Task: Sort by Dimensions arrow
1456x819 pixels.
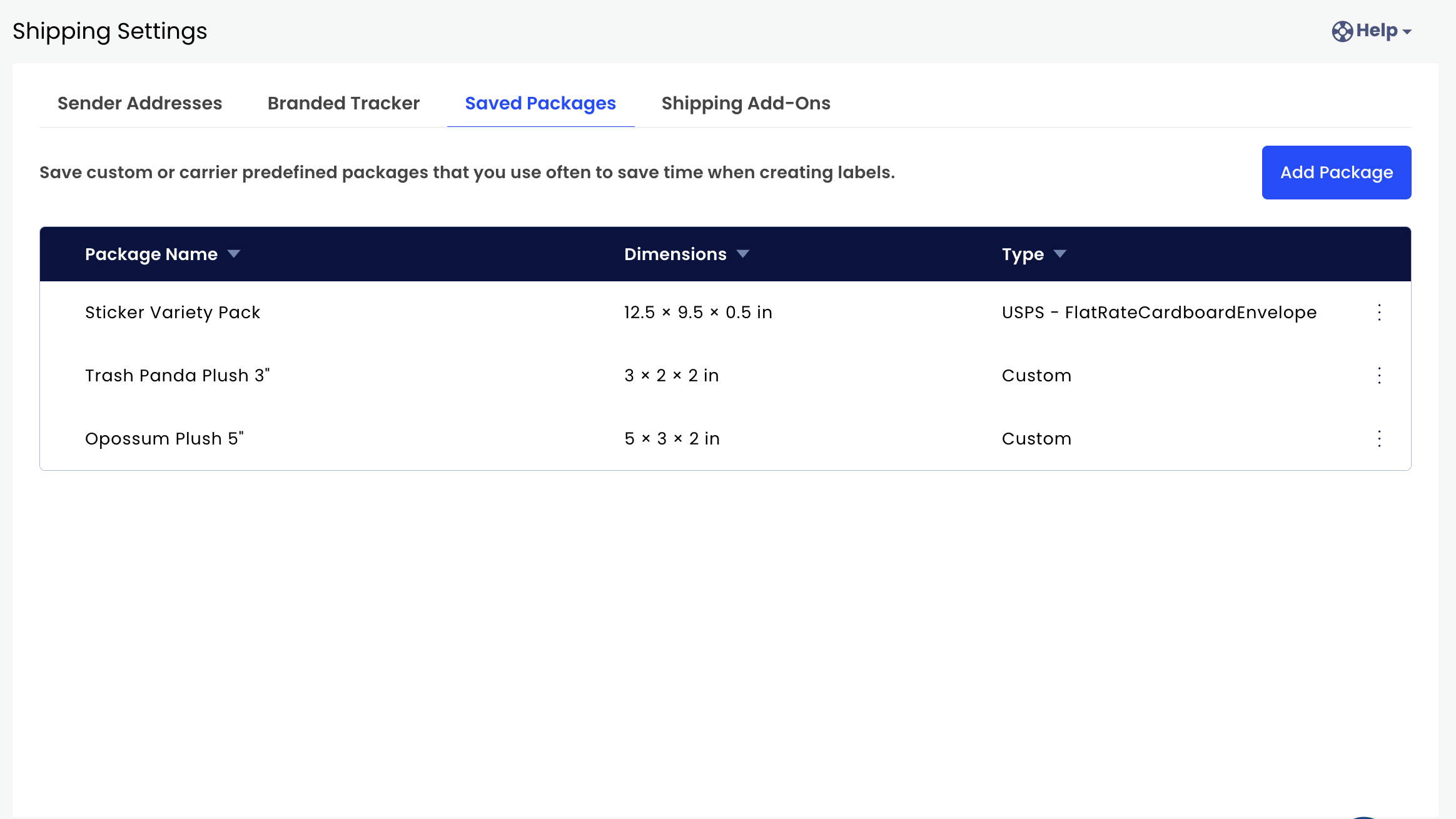Action: pos(742,254)
